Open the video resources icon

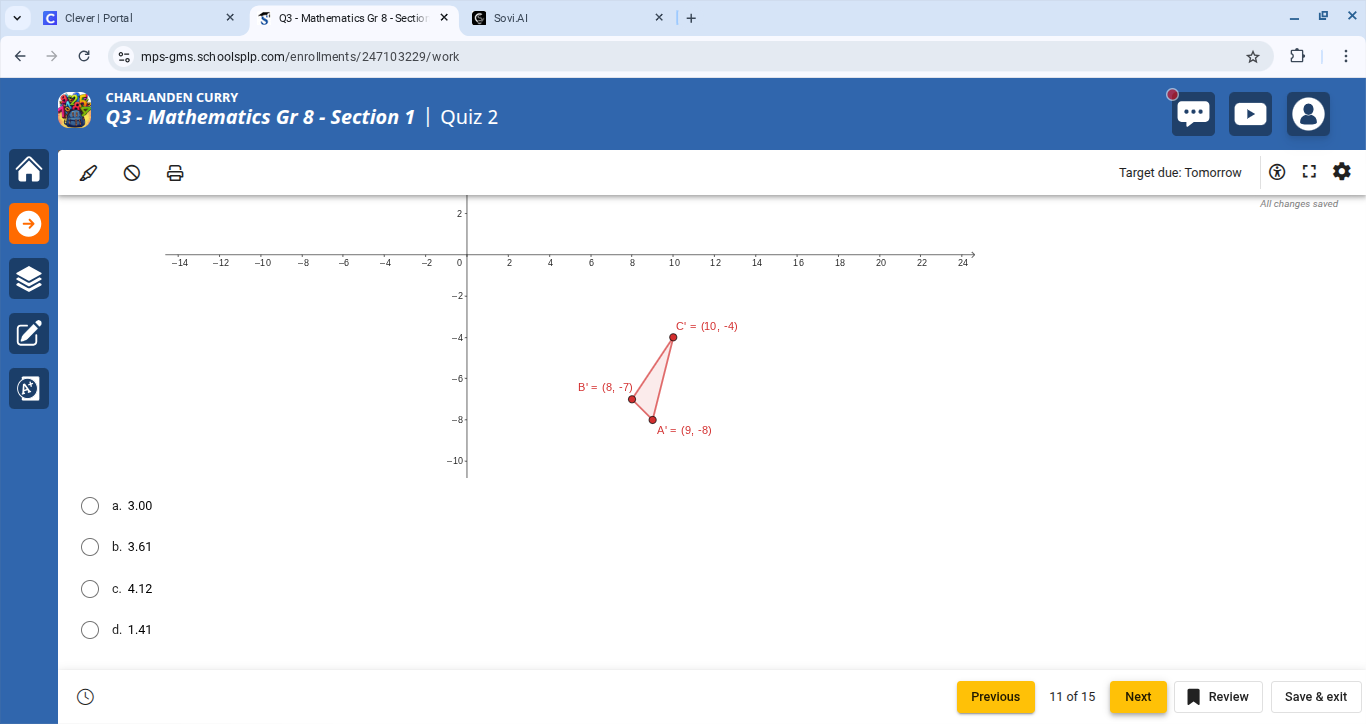tap(1250, 113)
